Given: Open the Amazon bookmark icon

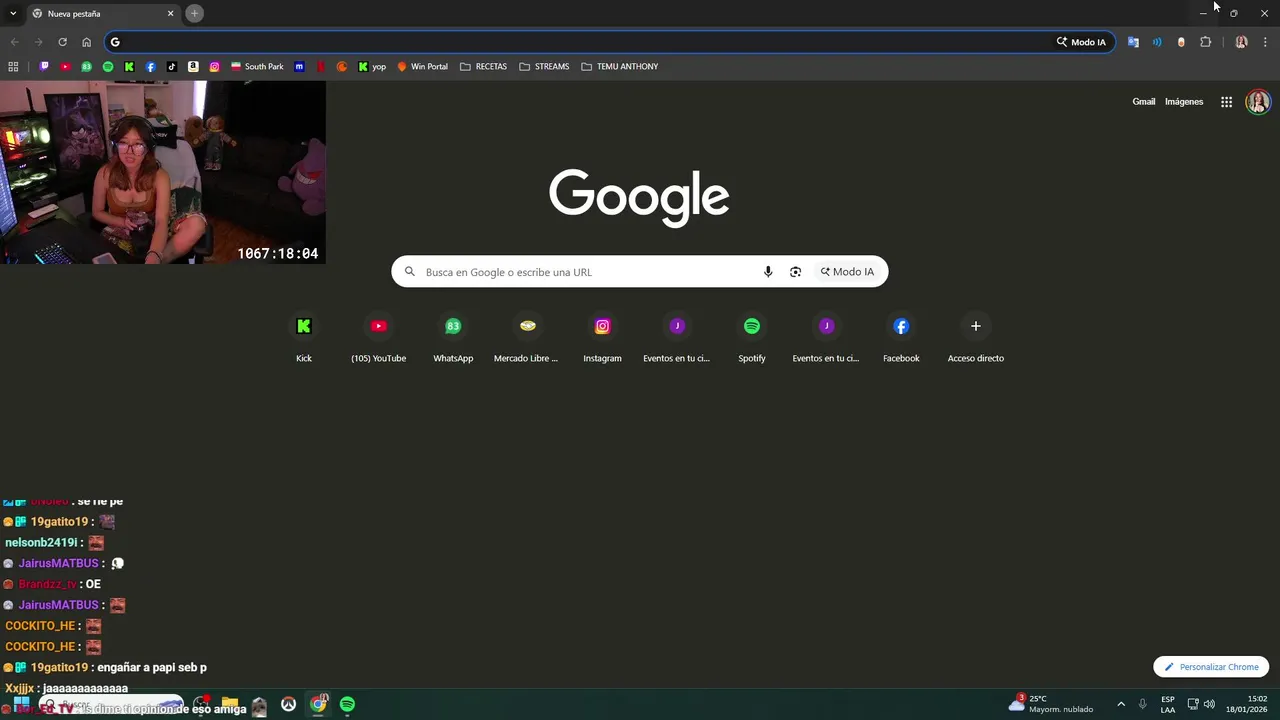Looking at the screenshot, I should click(x=193, y=67).
